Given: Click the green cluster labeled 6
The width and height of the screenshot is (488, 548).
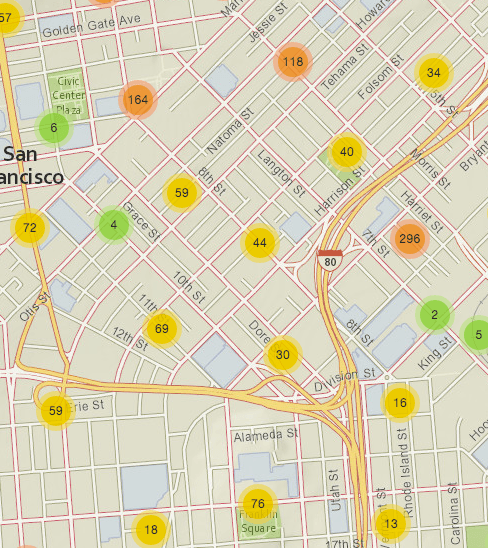Looking at the screenshot, I should pos(54,128).
